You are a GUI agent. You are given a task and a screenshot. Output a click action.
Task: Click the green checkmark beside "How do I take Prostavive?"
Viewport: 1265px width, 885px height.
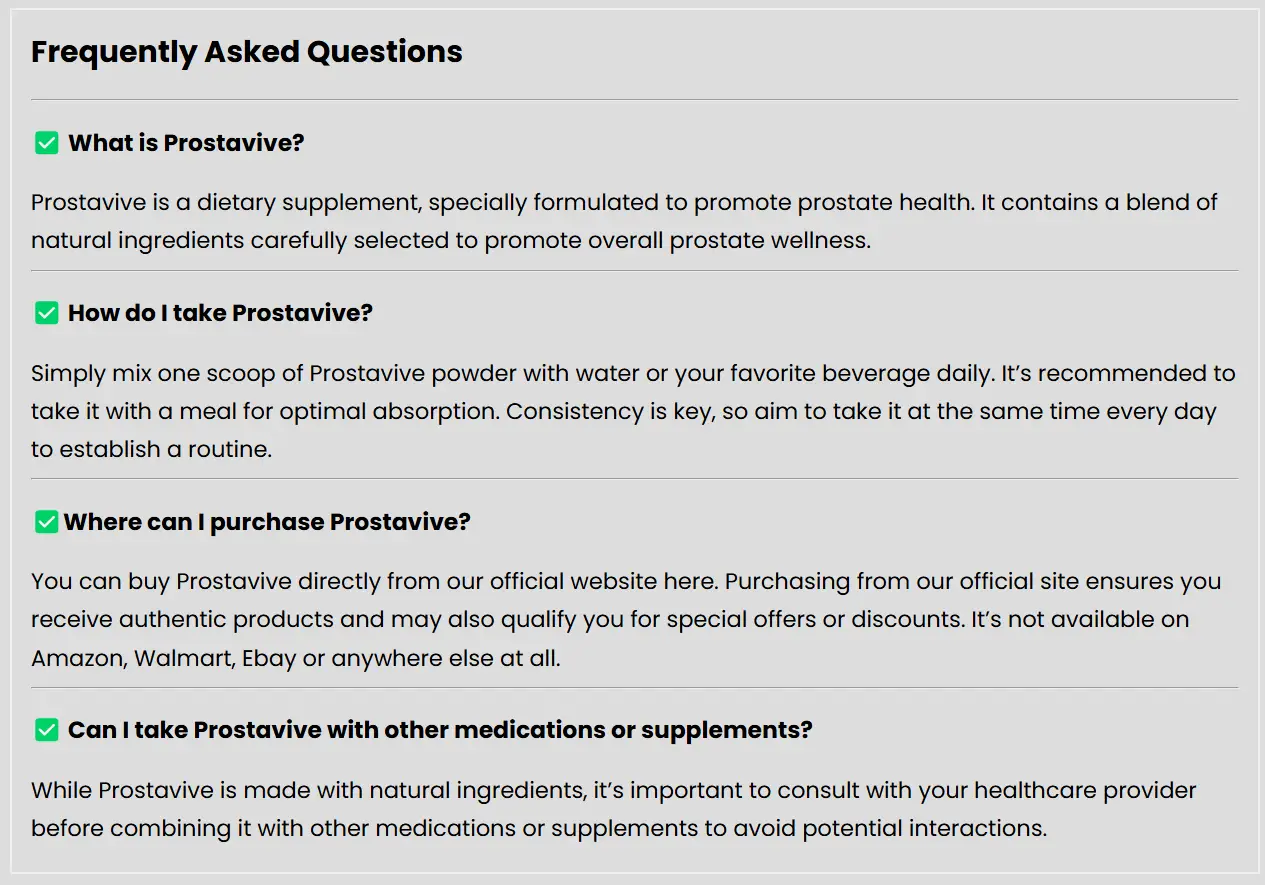pos(46,313)
